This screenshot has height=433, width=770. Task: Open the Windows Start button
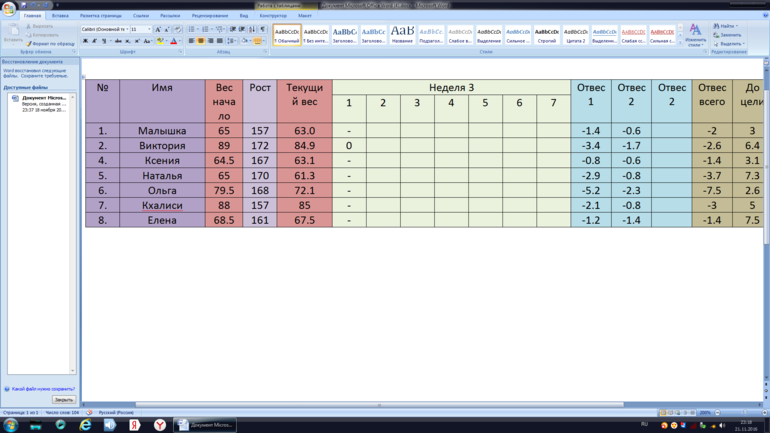[11, 425]
